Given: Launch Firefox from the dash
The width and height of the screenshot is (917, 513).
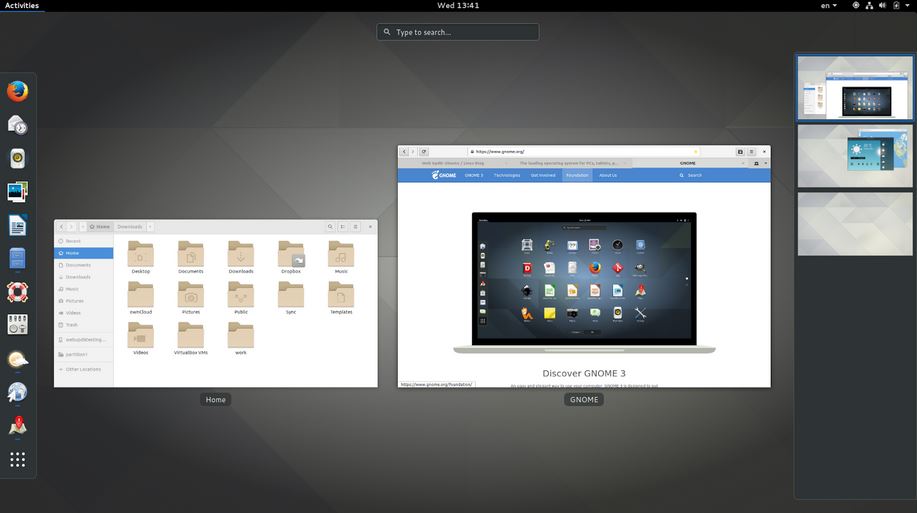Looking at the screenshot, I should click(18, 91).
